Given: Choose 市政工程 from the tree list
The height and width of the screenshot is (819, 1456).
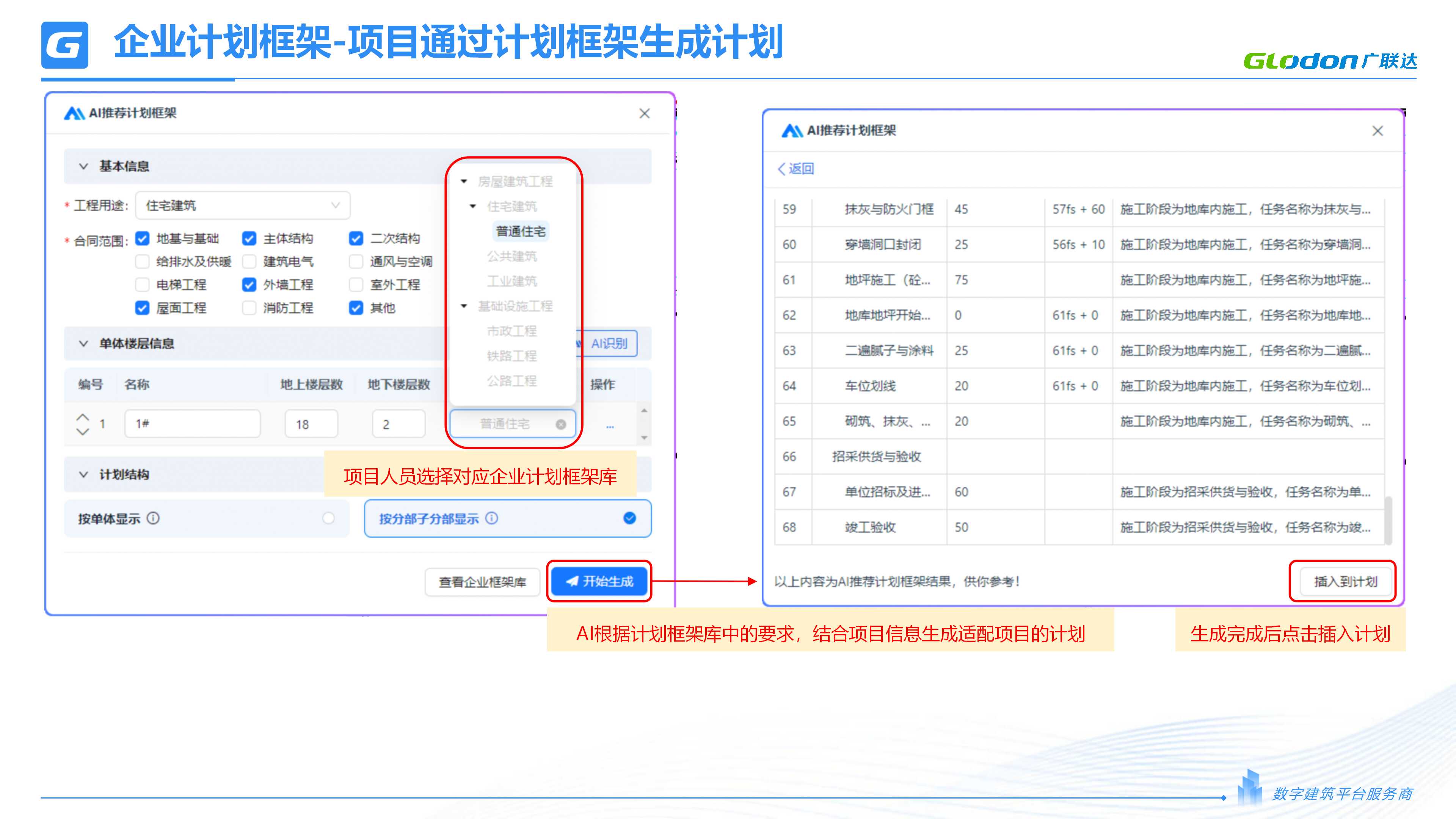Looking at the screenshot, I should [511, 331].
